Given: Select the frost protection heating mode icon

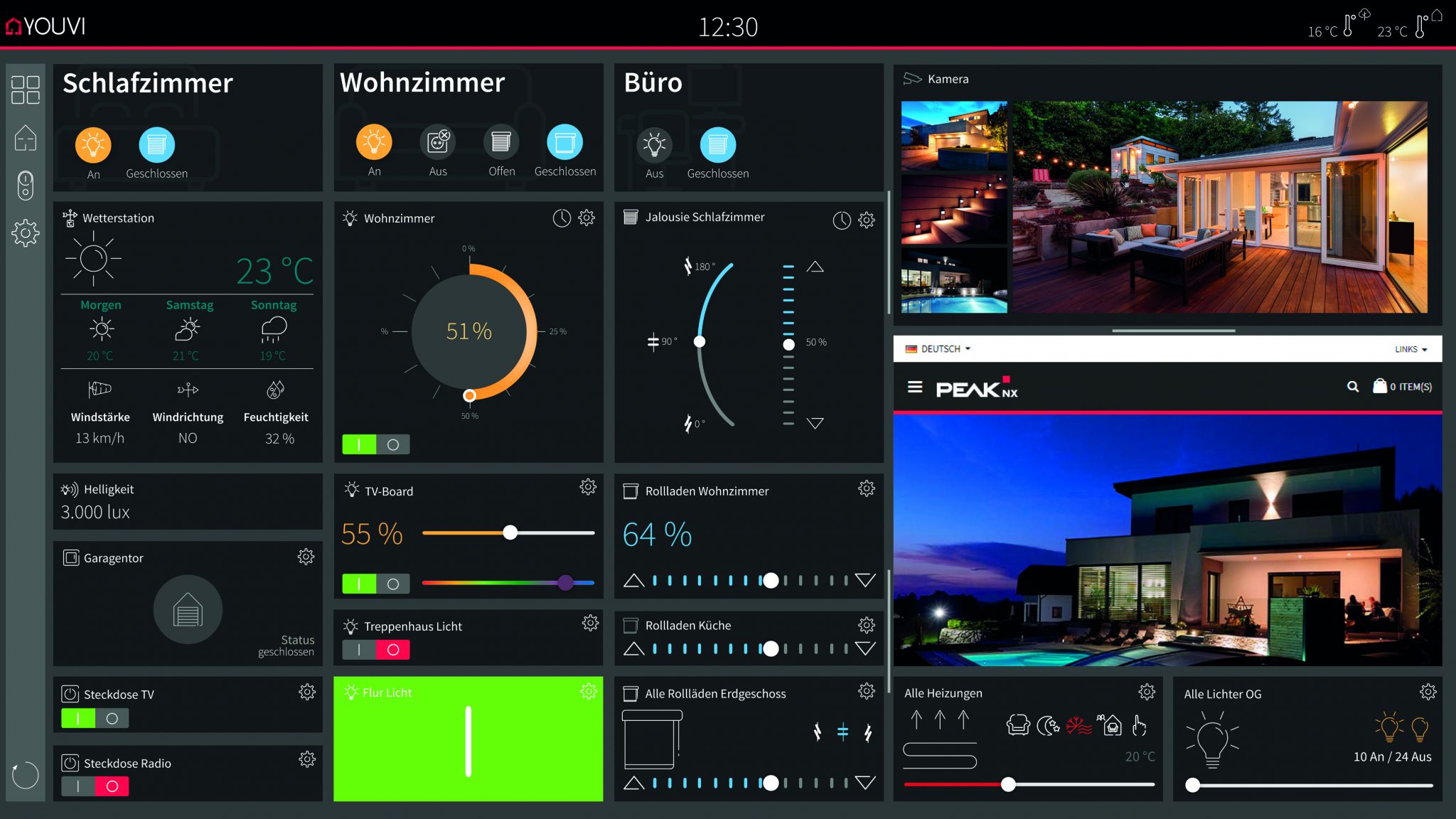Looking at the screenshot, I should click(x=1078, y=726).
